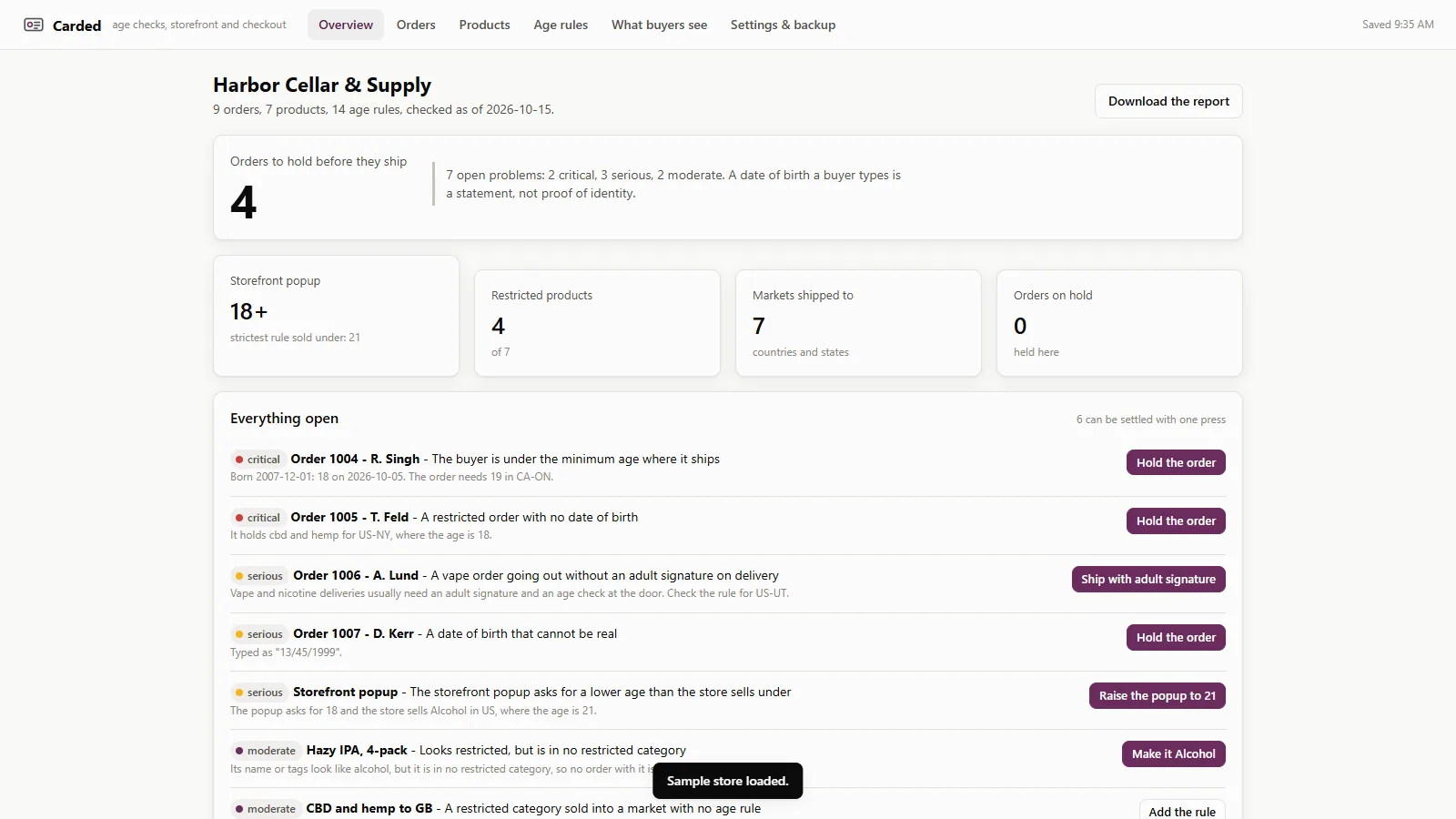Click the CBD and hemp to GB title
1456x819 pixels.
pos(369,808)
